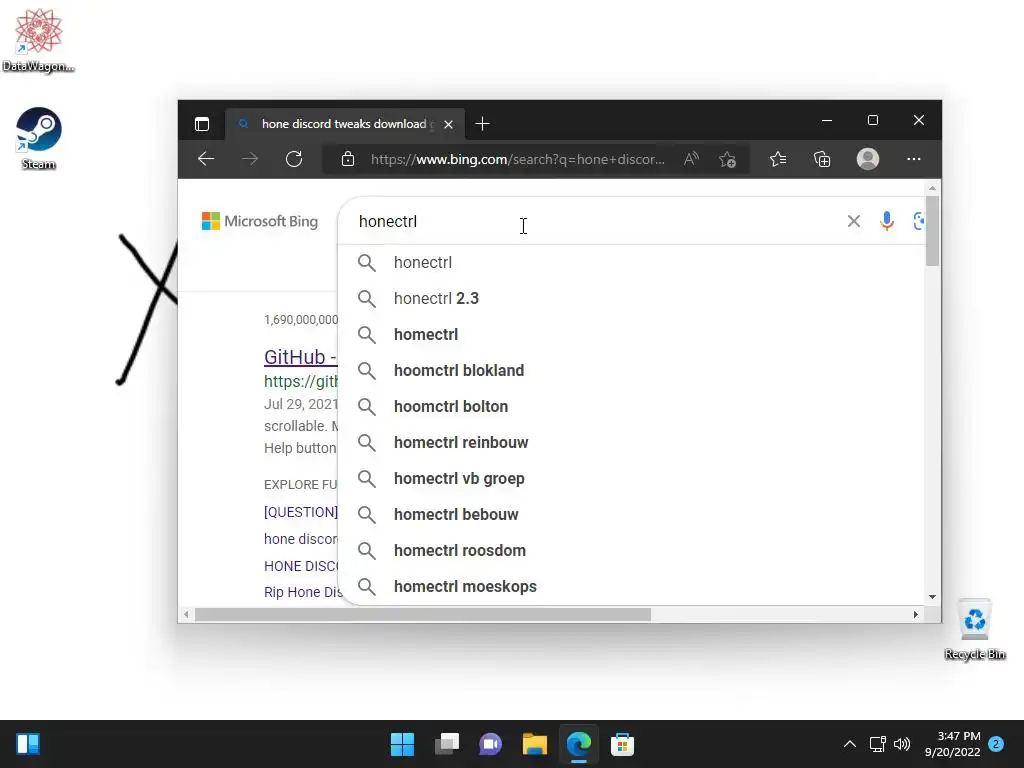Click the horizontal scrollbar thumb

[x=423, y=615]
